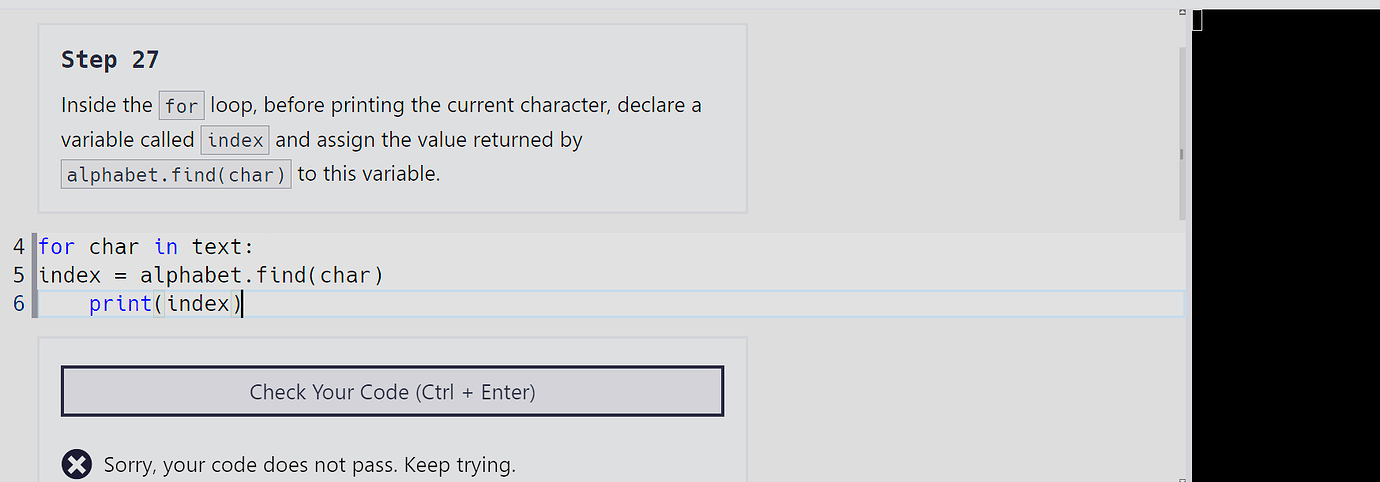This screenshot has width=1380, height=482.
Task: Click the 'in' keyword on line 4
Action: (x=166, y=246)
